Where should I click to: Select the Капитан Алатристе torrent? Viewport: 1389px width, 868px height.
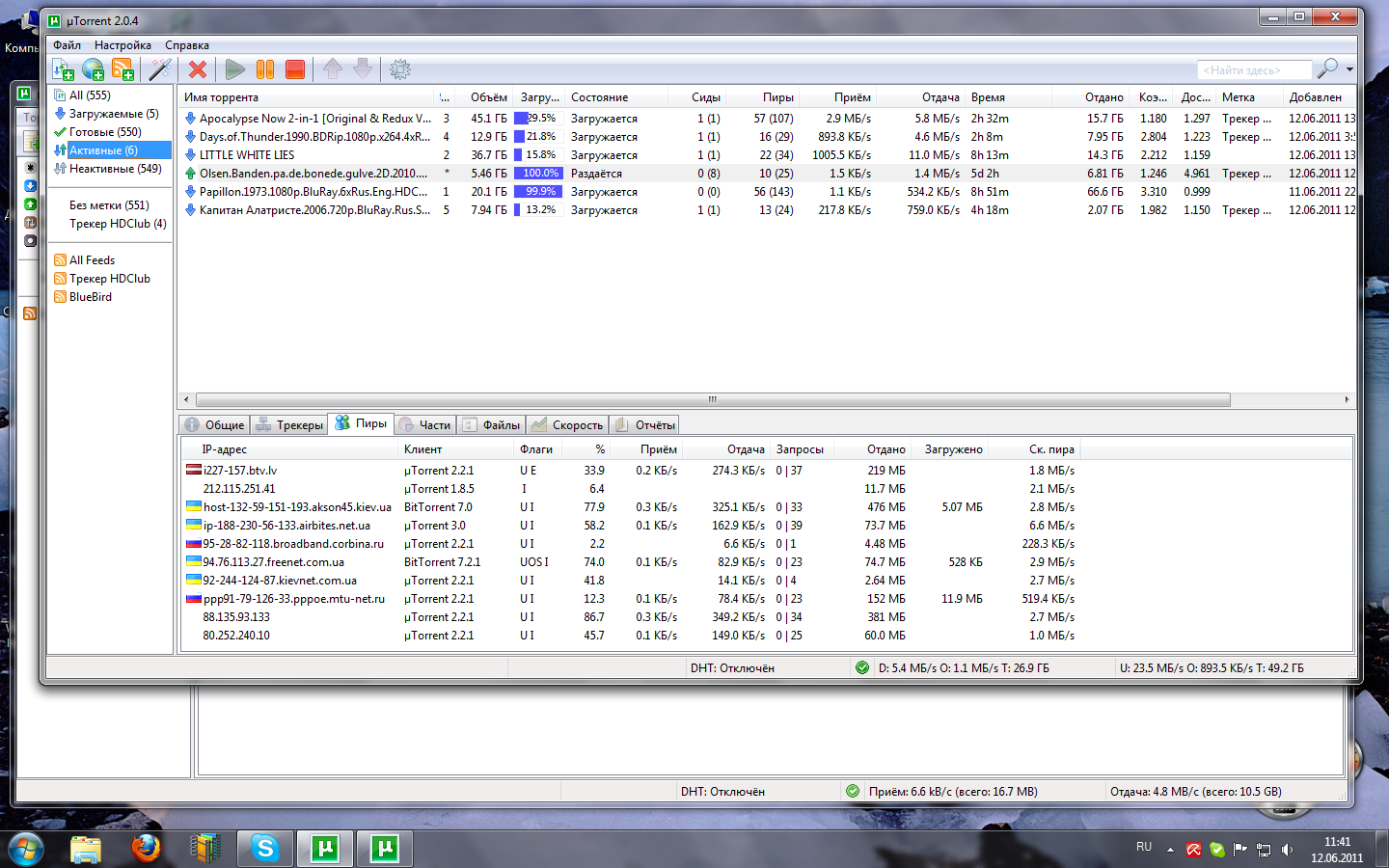(767, 210)
